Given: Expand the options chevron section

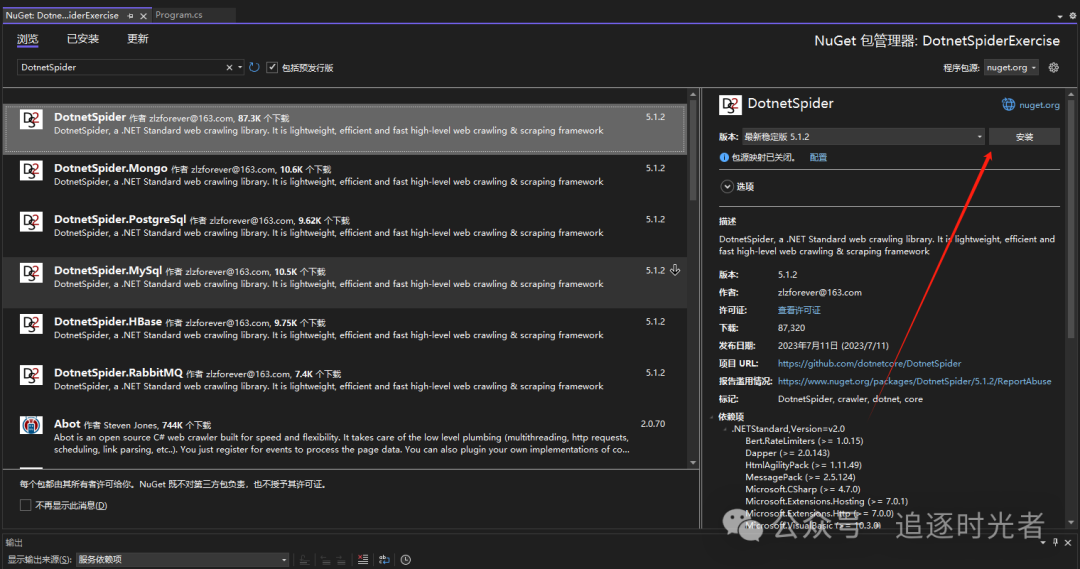Looking at the screenshot, I should (x=727, y=187).
